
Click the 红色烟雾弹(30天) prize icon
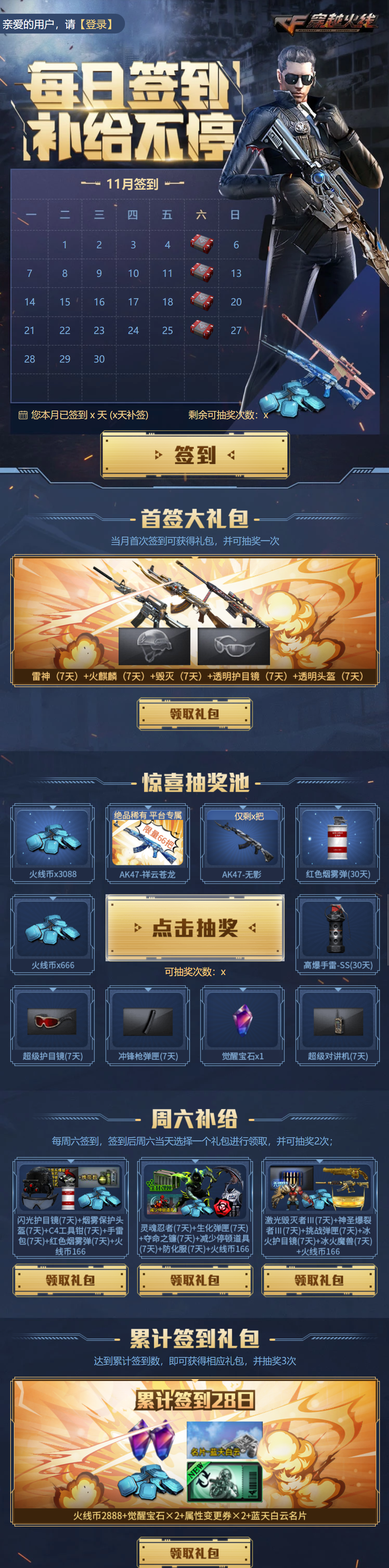click(338, 838)
